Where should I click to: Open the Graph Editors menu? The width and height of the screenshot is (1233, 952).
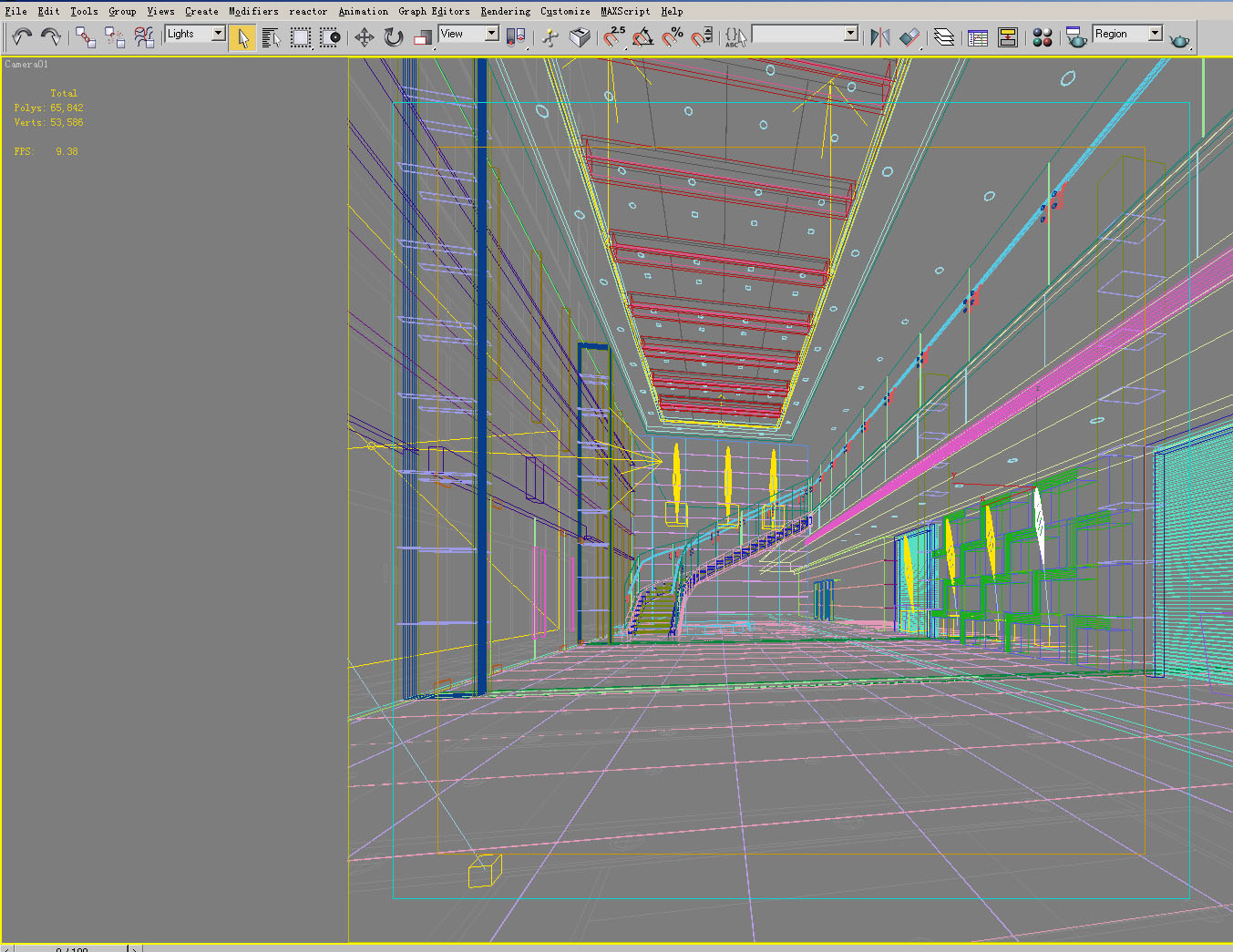pyautogui.click(x=434, y=11)
